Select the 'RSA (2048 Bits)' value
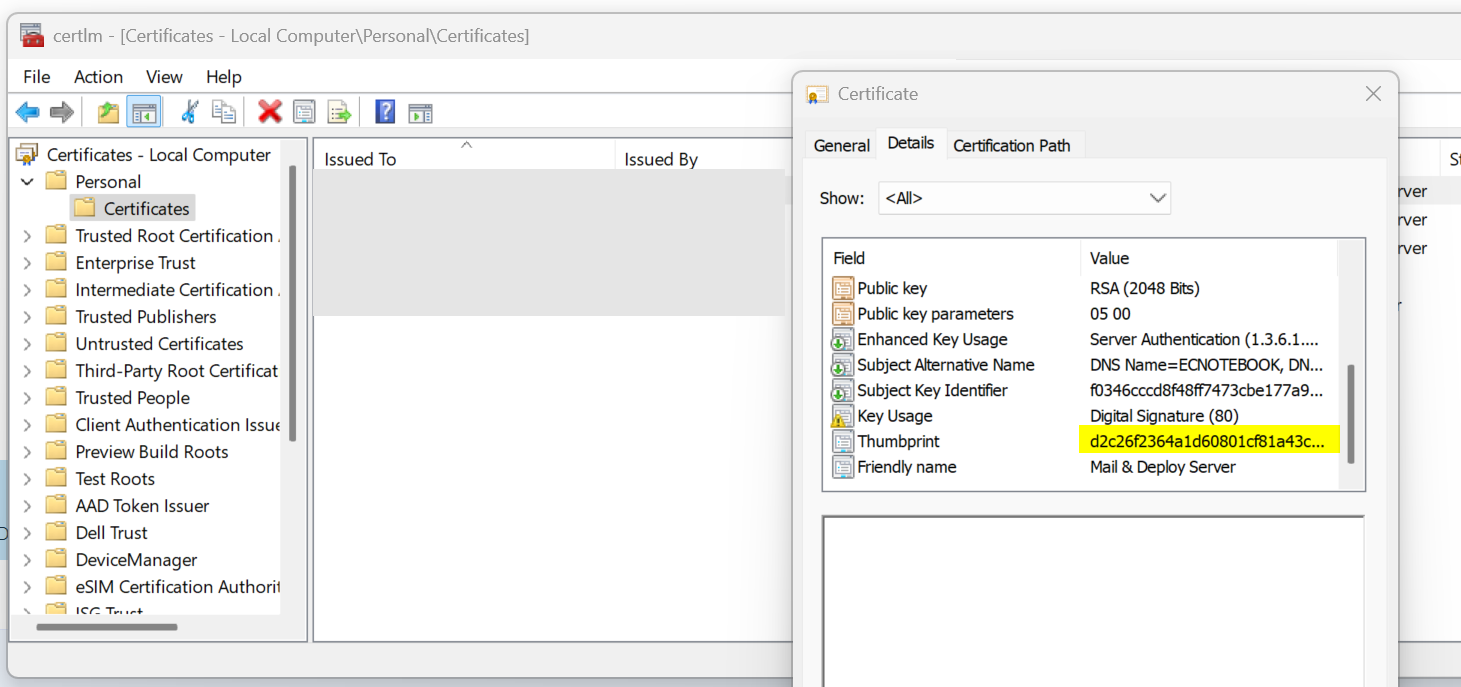This screenshot has width=1461, height=687. [1144, 288]
